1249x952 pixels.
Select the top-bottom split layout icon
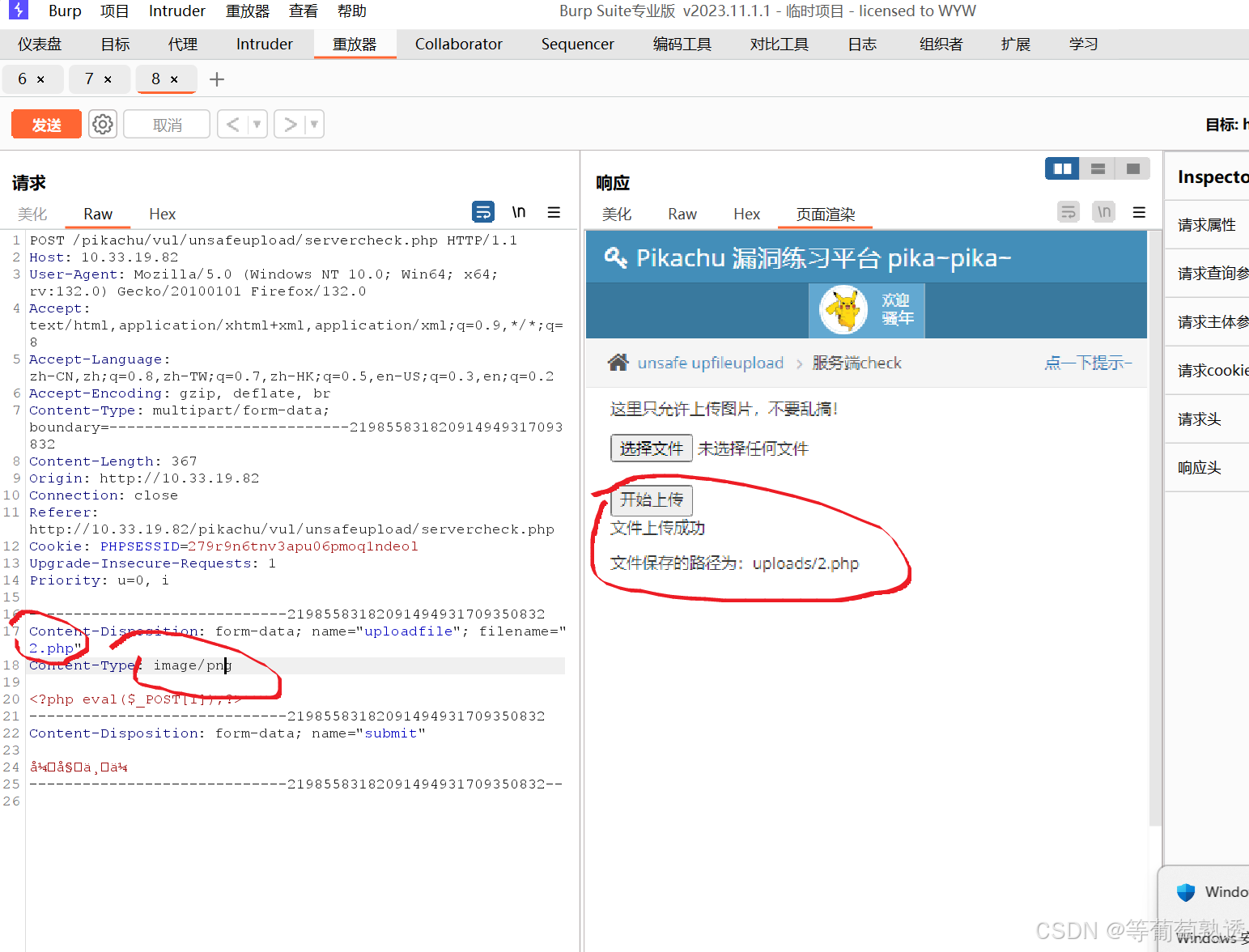[x=1098, y=168]
